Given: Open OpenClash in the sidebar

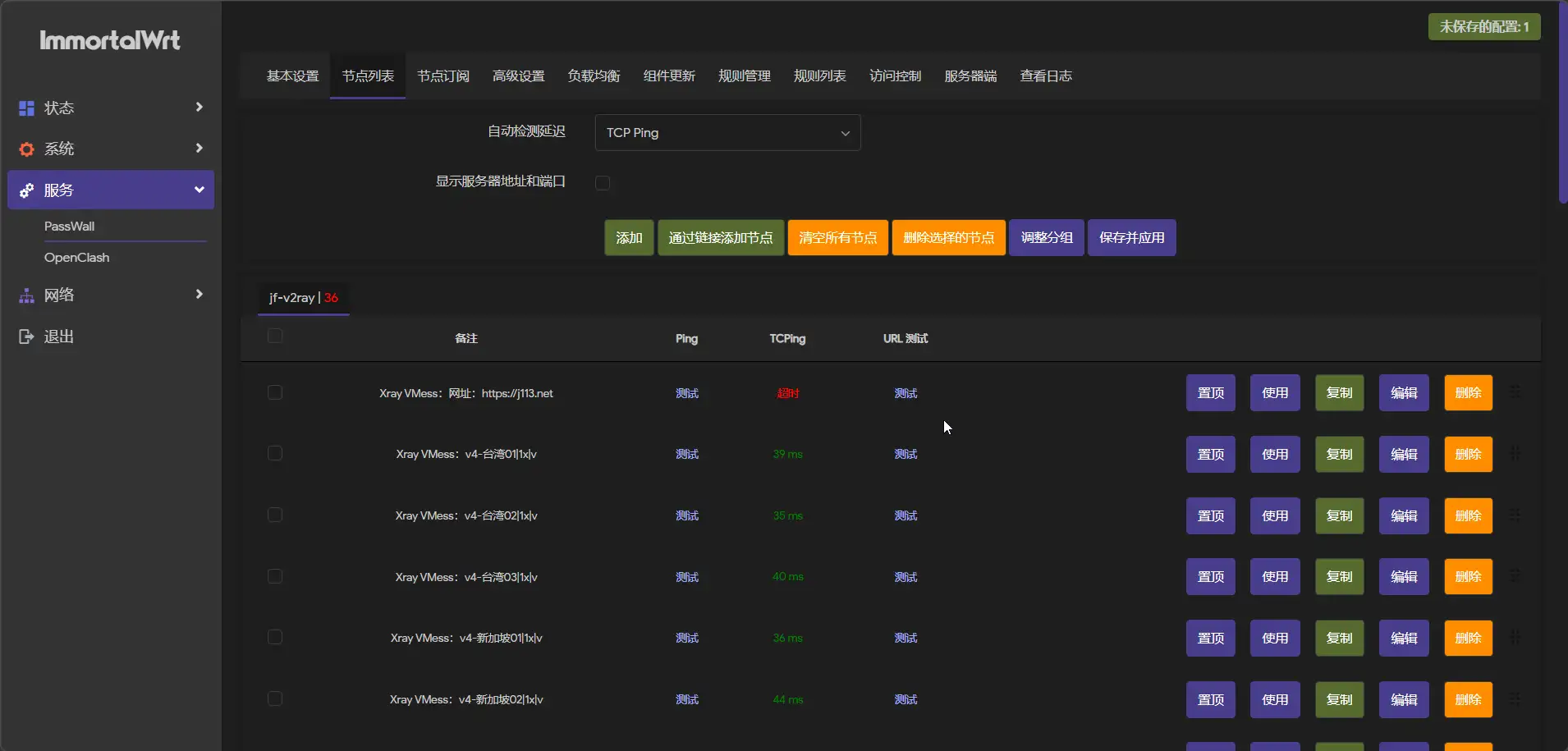Looking at the screenshot, I should pos(76,258).
